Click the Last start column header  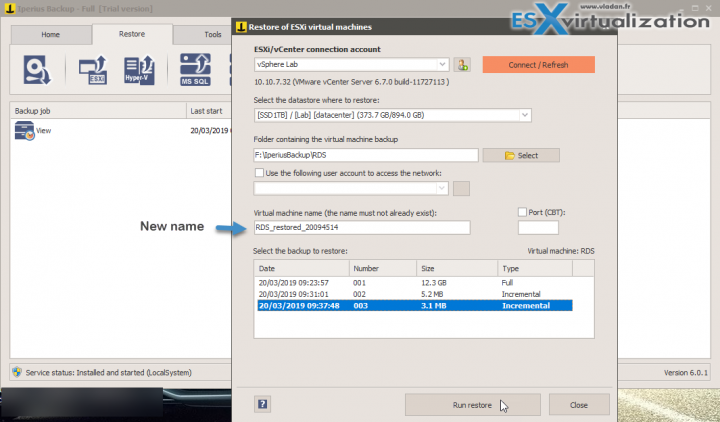(x=209, y=111)
